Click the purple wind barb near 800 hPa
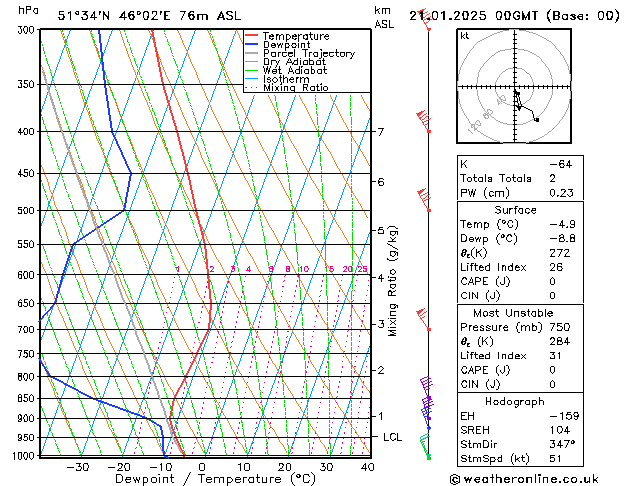629x486 pixels. point(426,387)
